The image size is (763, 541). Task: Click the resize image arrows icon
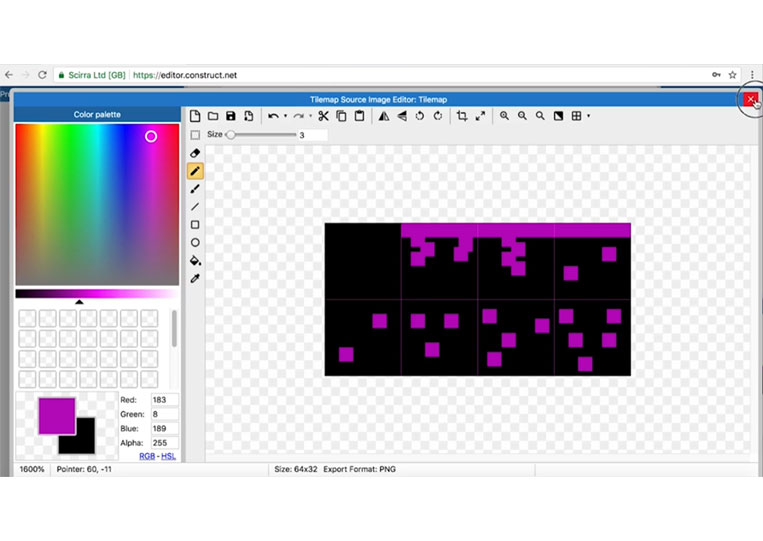coord(480,116)
